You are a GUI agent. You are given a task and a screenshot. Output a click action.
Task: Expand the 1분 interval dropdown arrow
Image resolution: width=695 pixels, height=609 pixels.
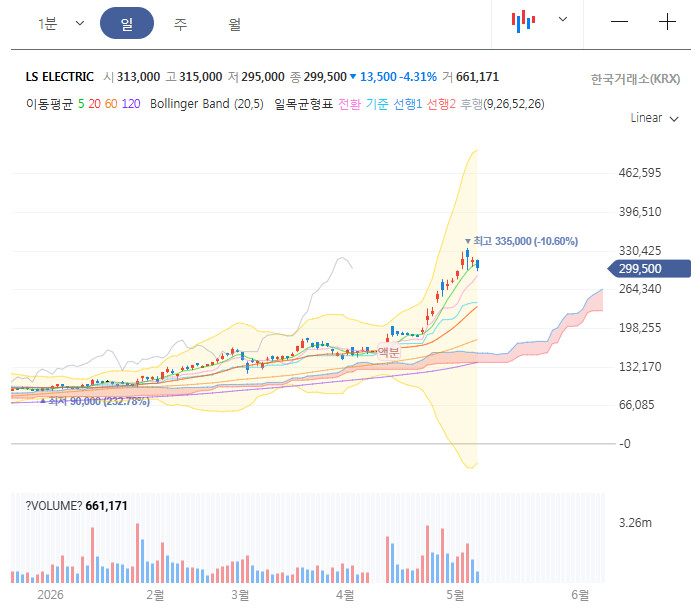[x=80, y=23]
